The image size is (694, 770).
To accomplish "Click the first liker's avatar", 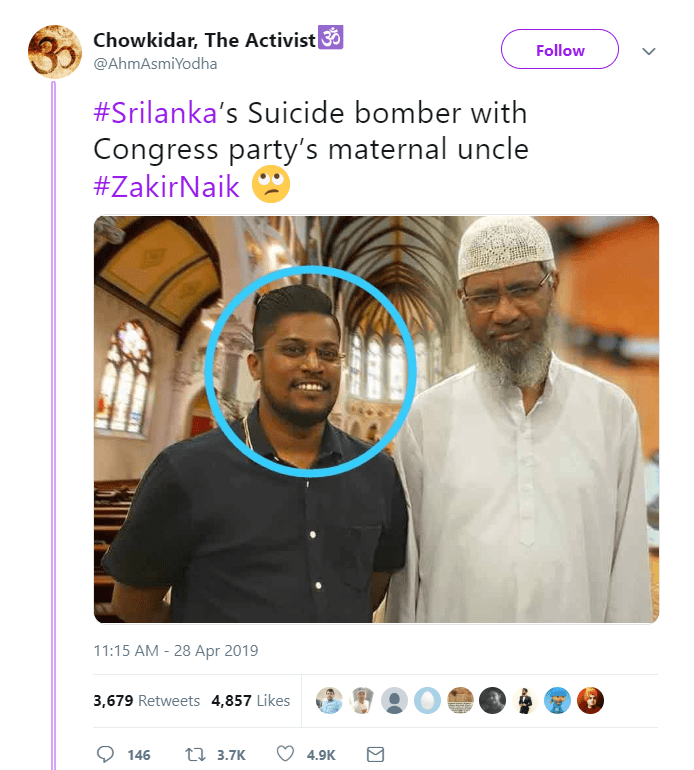I will (329, 700).
